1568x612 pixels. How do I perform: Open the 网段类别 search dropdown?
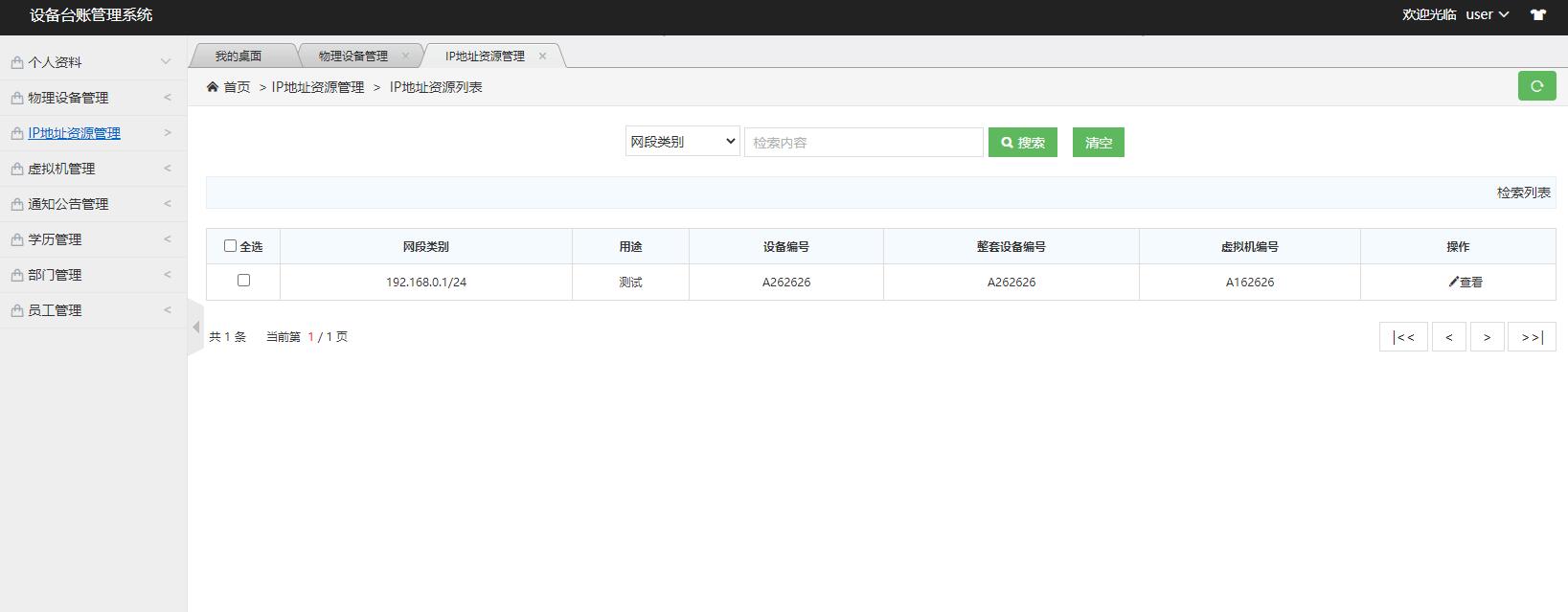(682, 142)
